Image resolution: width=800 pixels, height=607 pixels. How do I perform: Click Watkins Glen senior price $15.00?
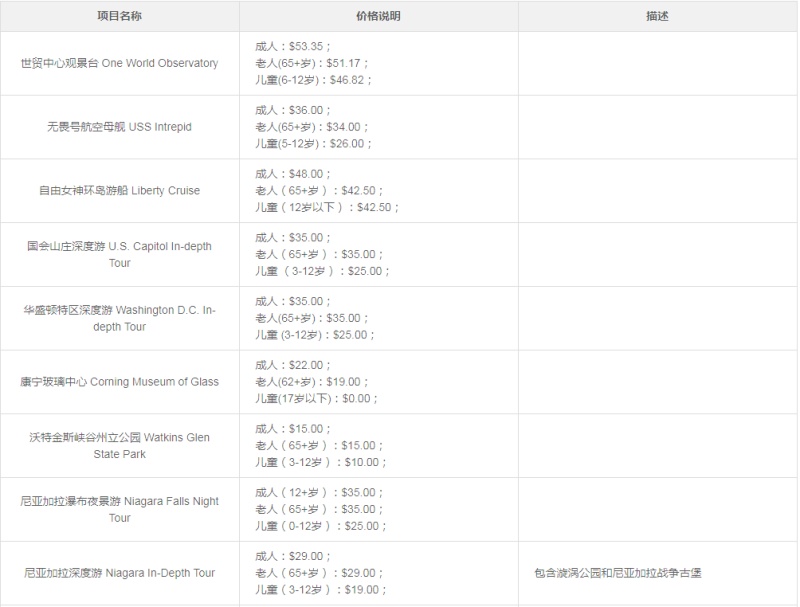(359, 446)
